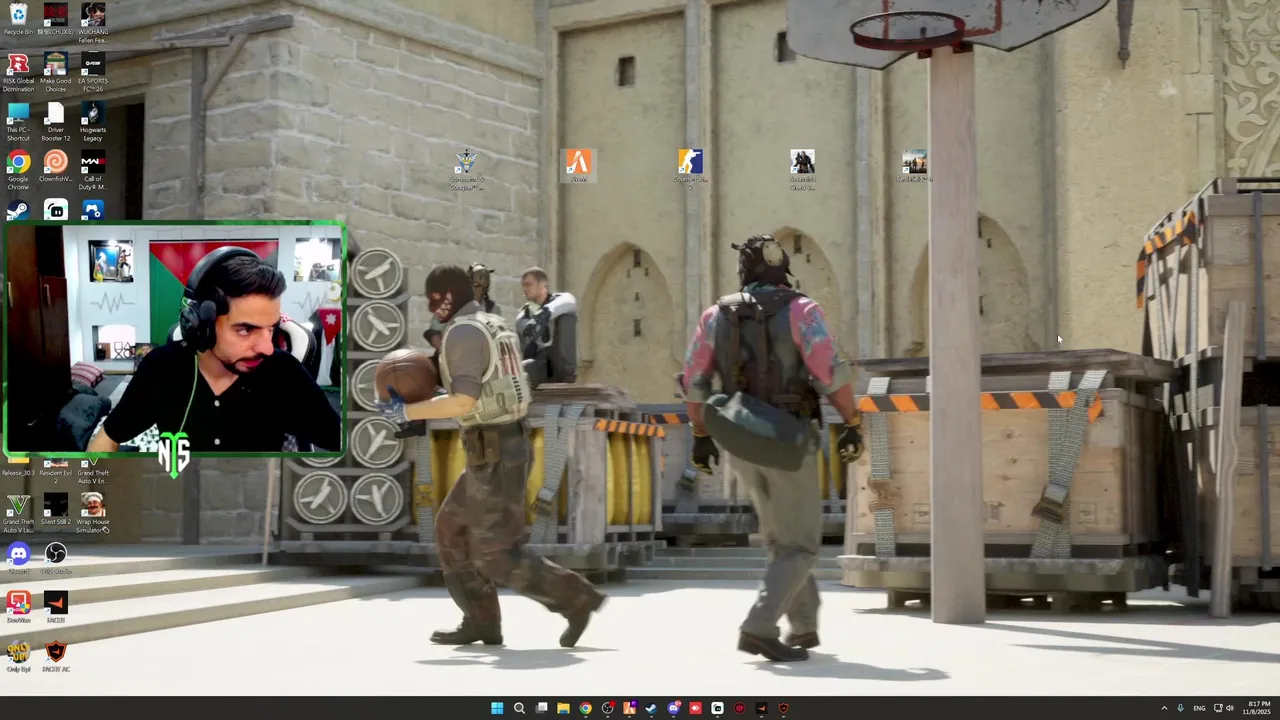1280x720 pixels.
Task: Launch the Clownfish Voice Changer shortcut
Action: pyautogui.click(x=56, y=168)
